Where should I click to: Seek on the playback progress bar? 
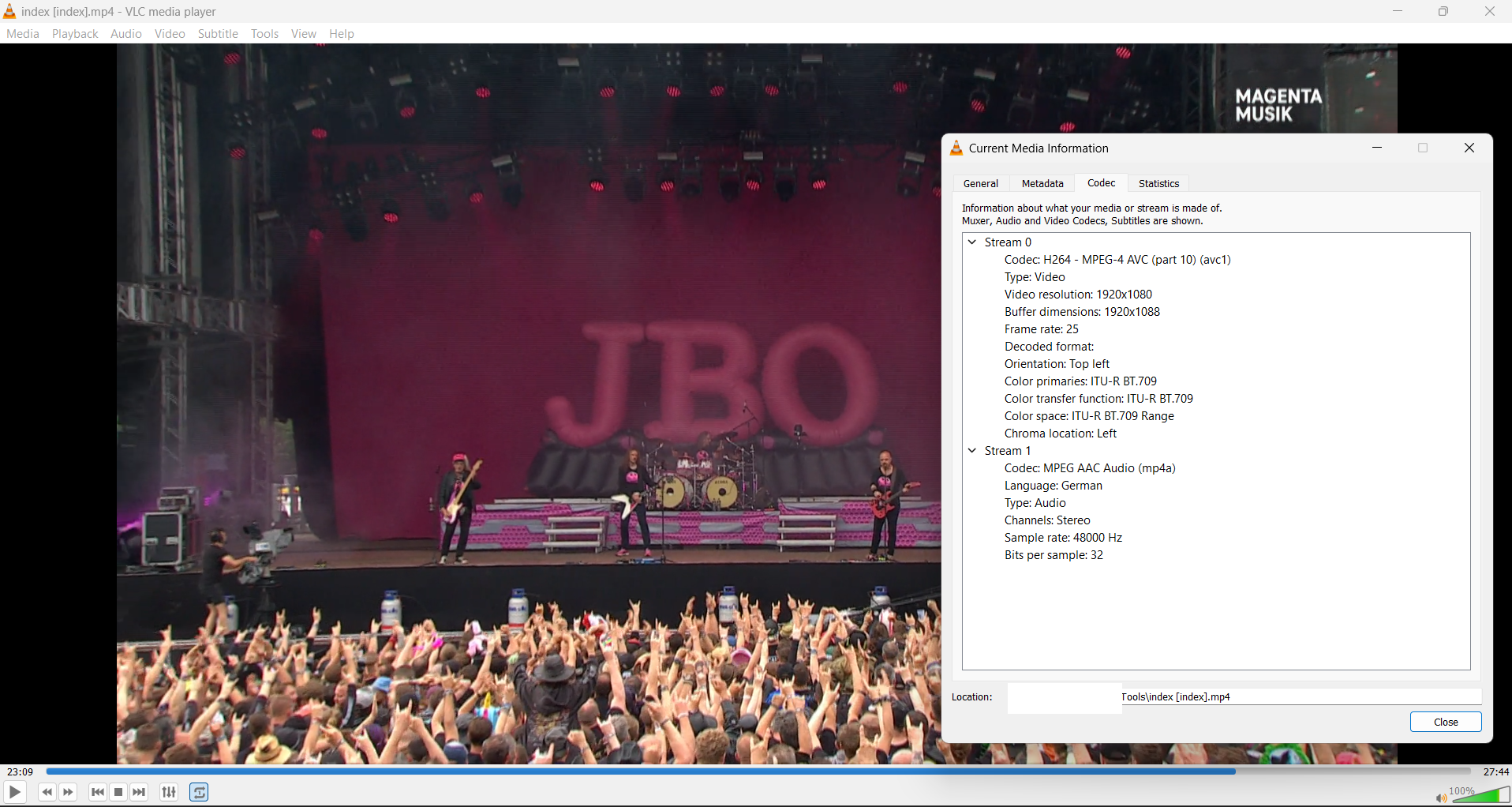758,771
